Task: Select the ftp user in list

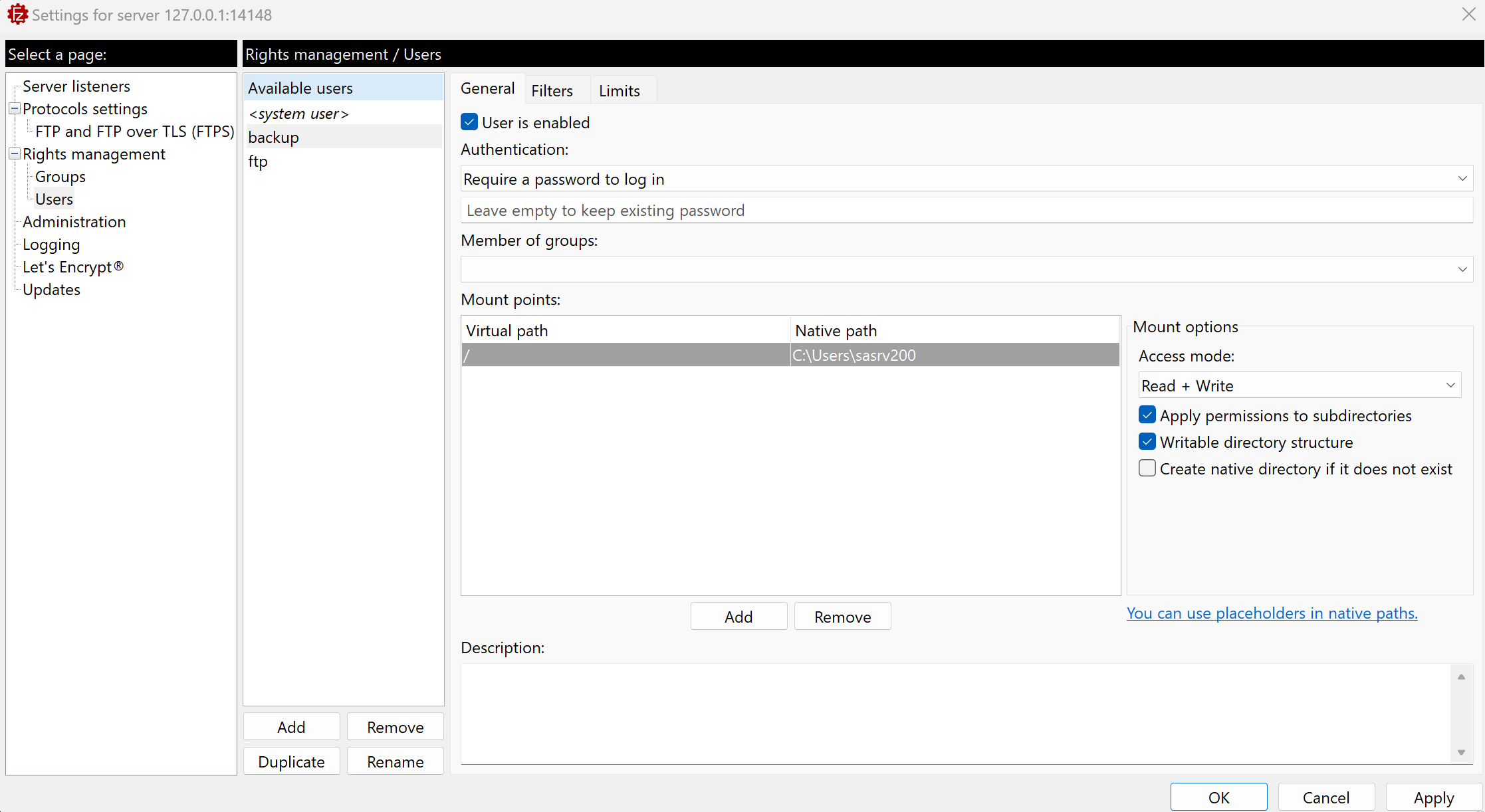Action: [258, 161]
